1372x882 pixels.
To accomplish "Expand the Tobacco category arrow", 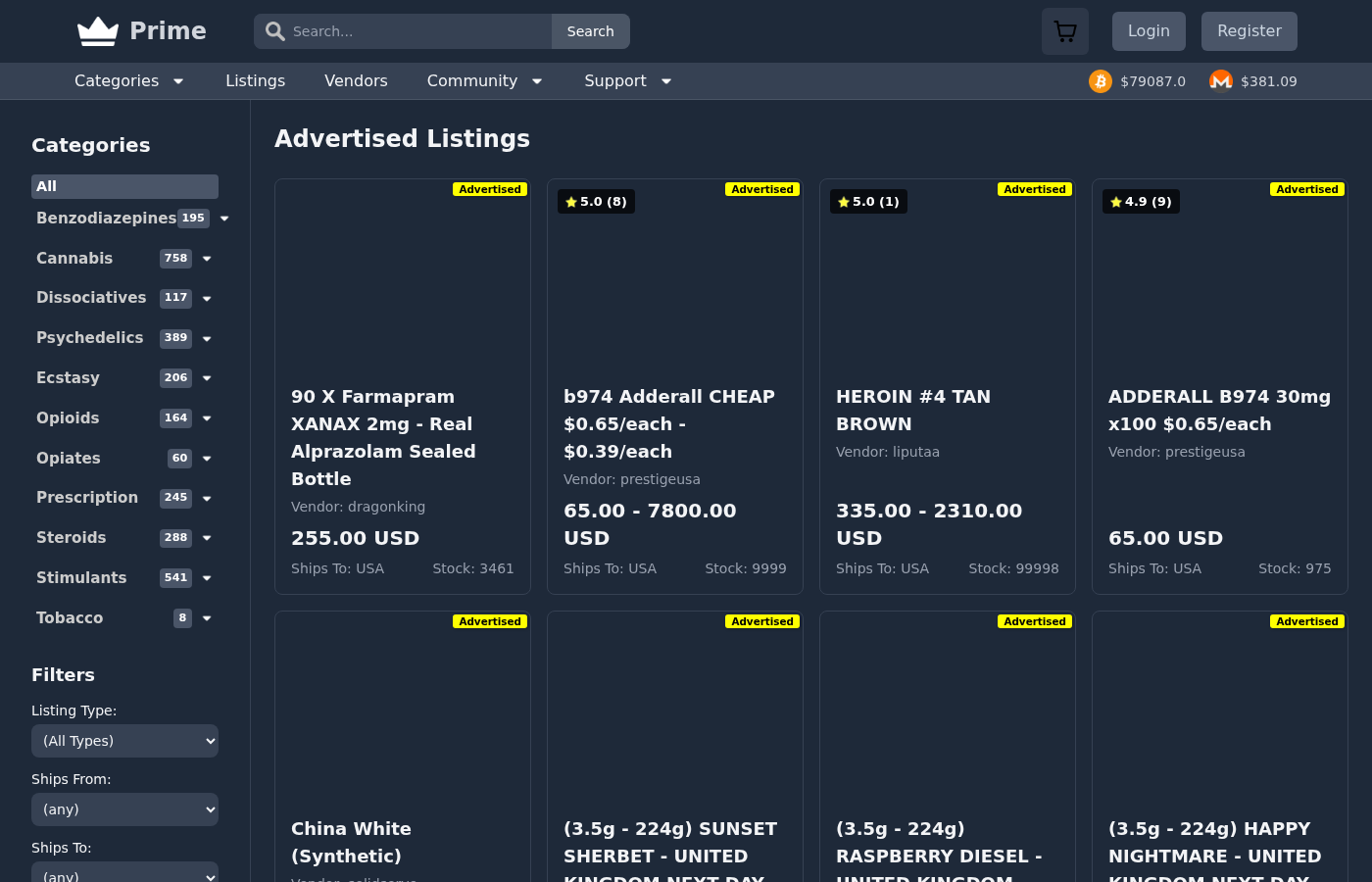I will tap(207, 618).
